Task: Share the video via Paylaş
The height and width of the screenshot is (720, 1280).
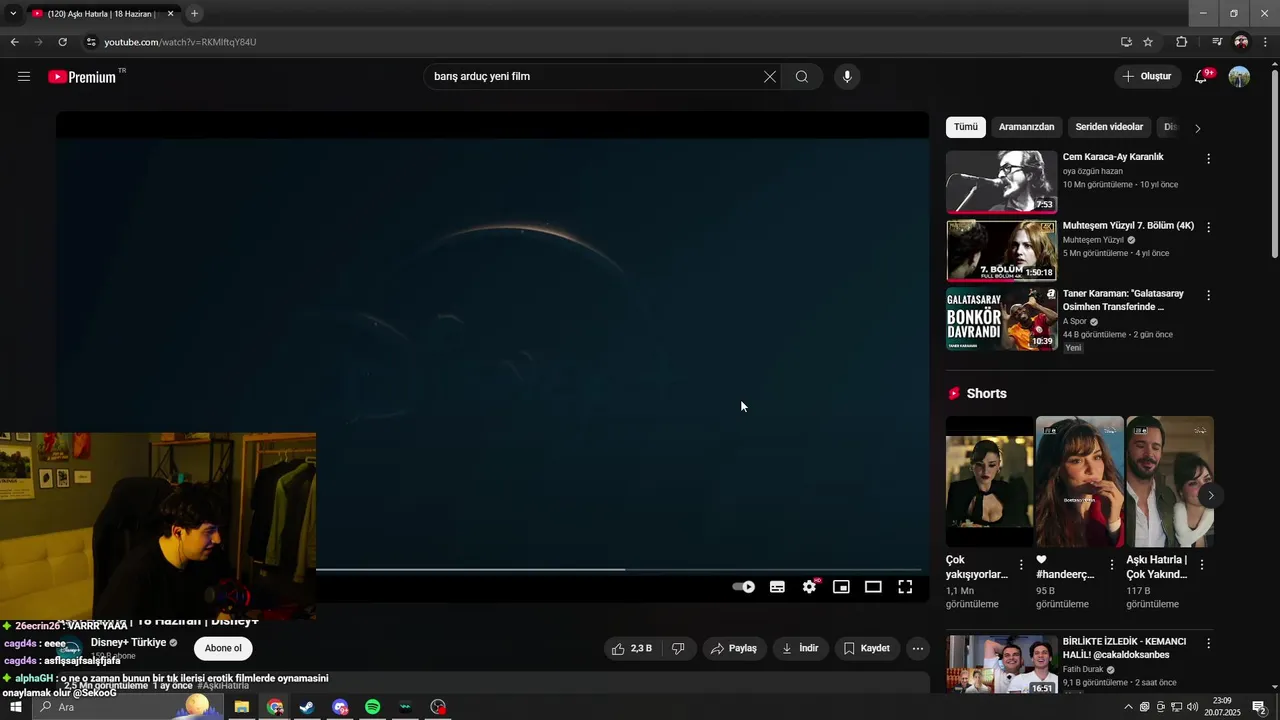Action: tap(734, 649)
